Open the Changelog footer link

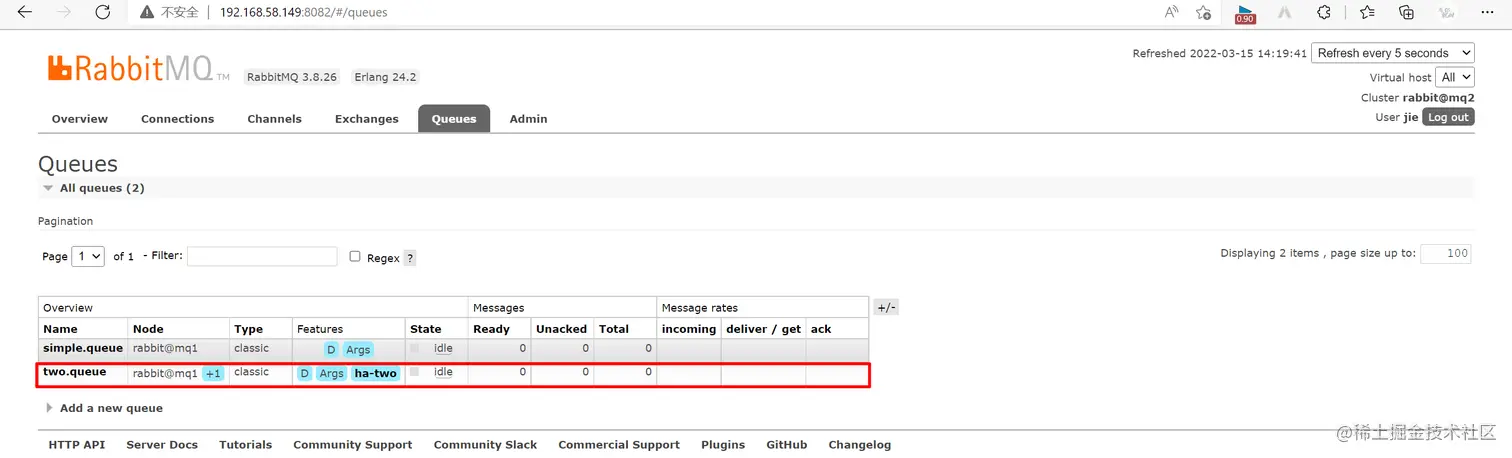tap(860, 445)
